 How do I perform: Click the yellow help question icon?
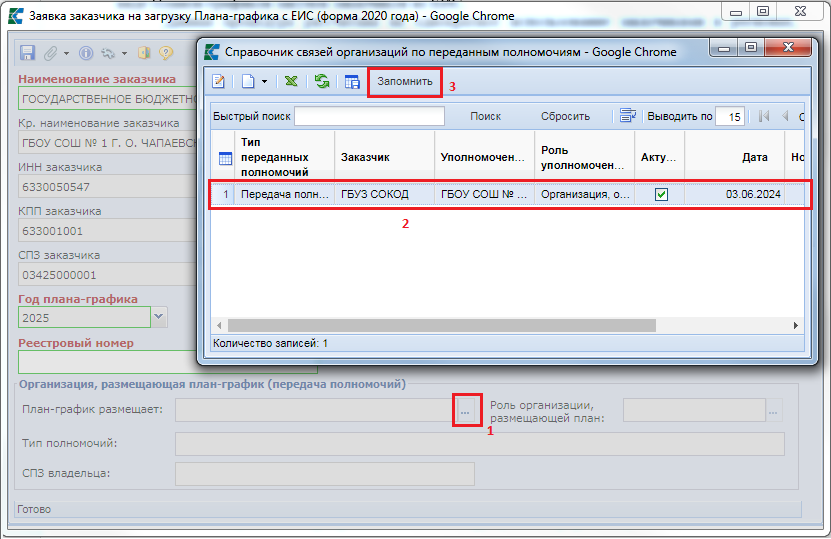click(166, 53)
